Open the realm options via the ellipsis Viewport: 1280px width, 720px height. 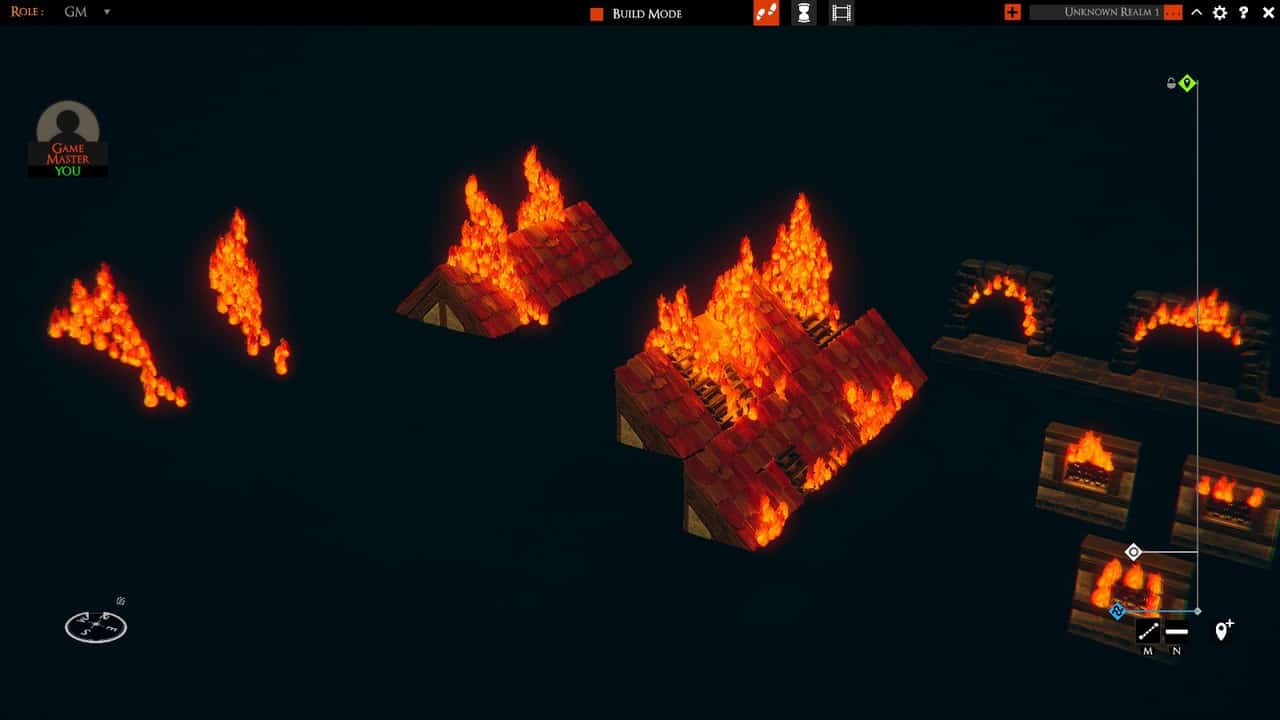pyautogui.click(x=1172, y=14)
